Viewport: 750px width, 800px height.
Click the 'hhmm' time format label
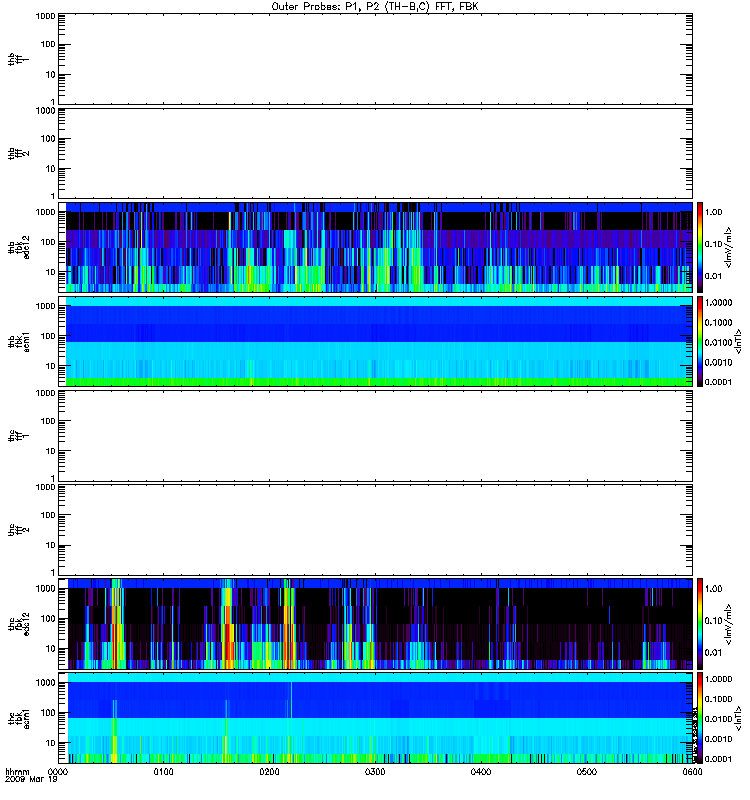17,772
